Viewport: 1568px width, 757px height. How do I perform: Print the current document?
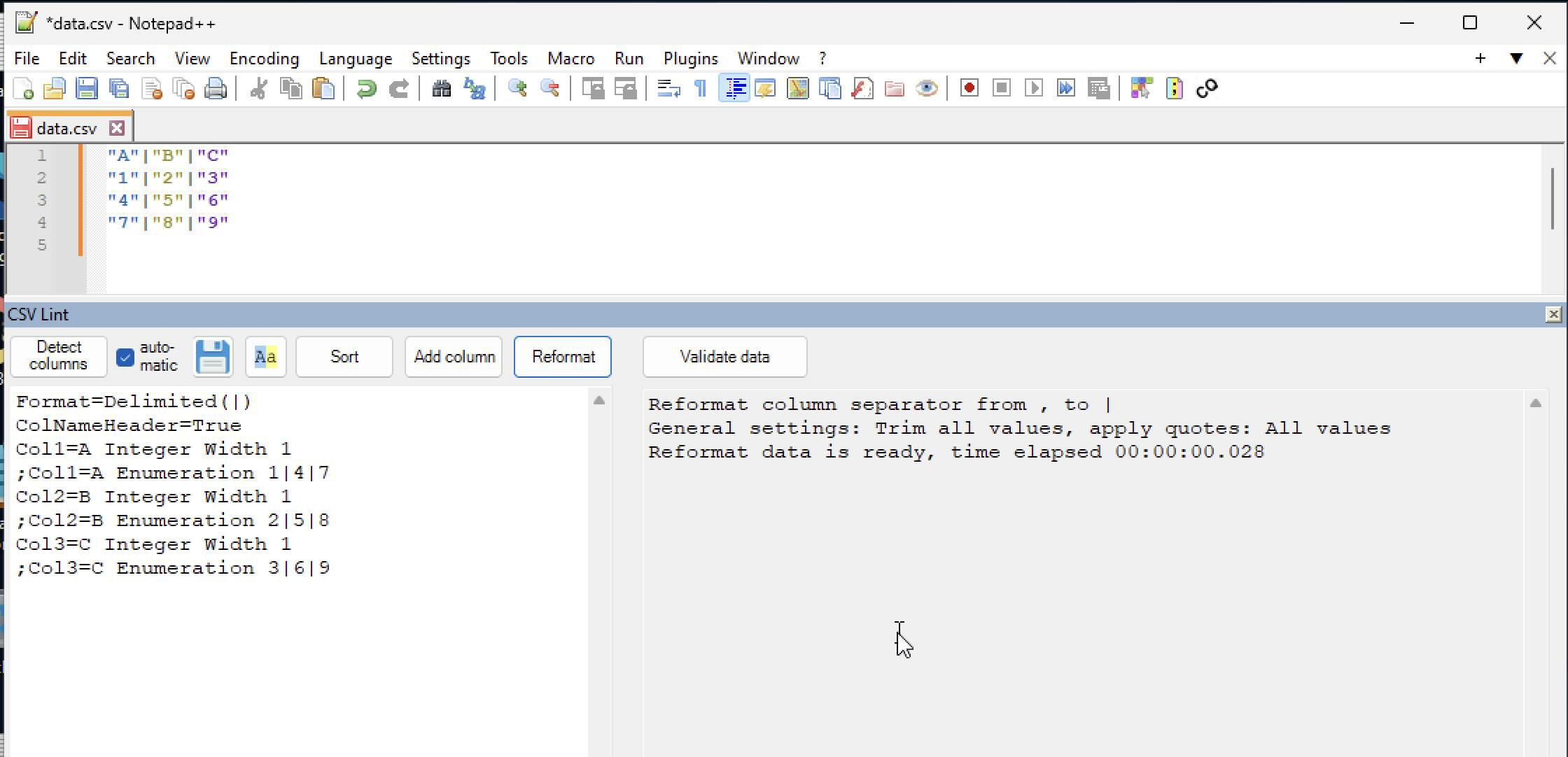coord(216,88)
